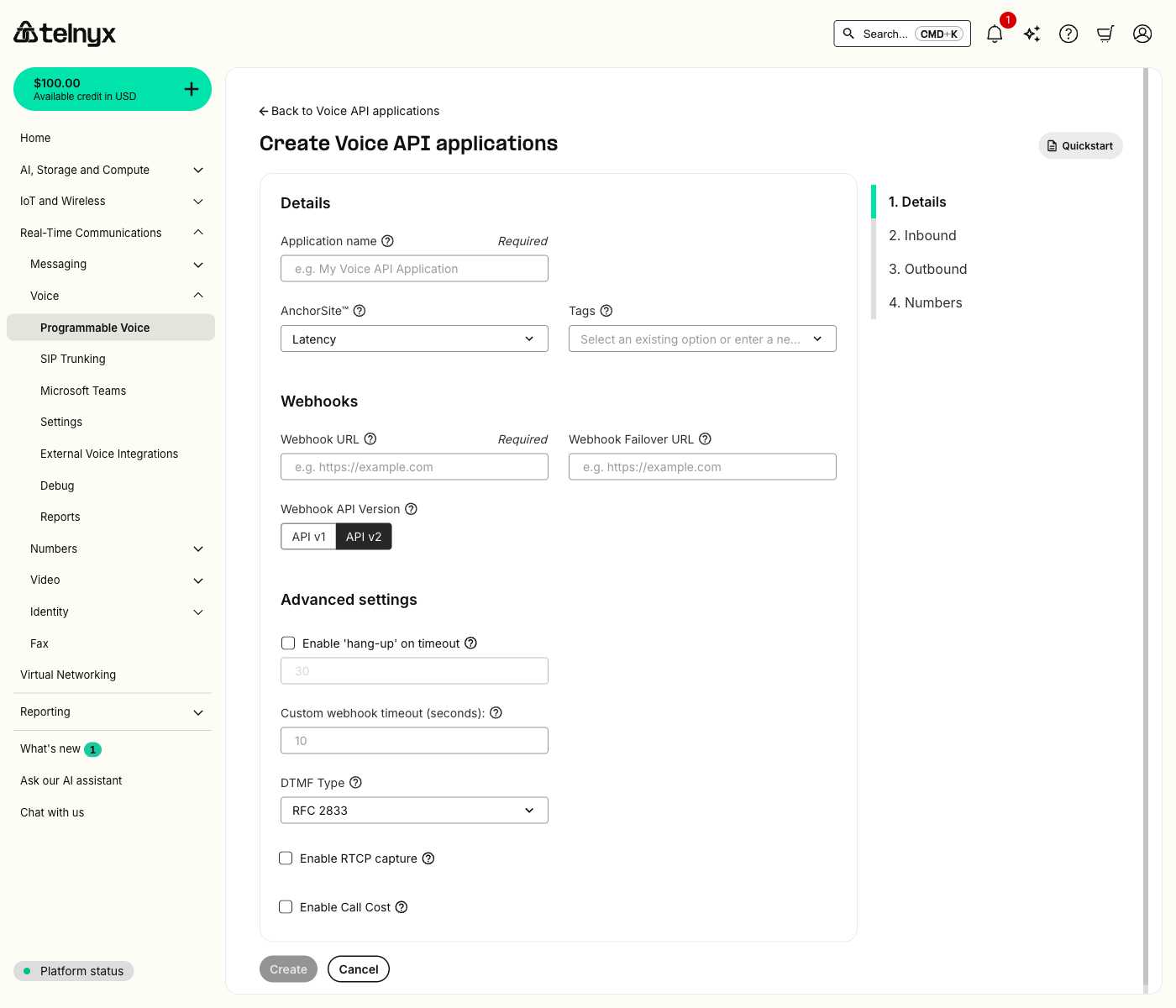
Task: Switch to API v1
Action: tap(308, 536)
